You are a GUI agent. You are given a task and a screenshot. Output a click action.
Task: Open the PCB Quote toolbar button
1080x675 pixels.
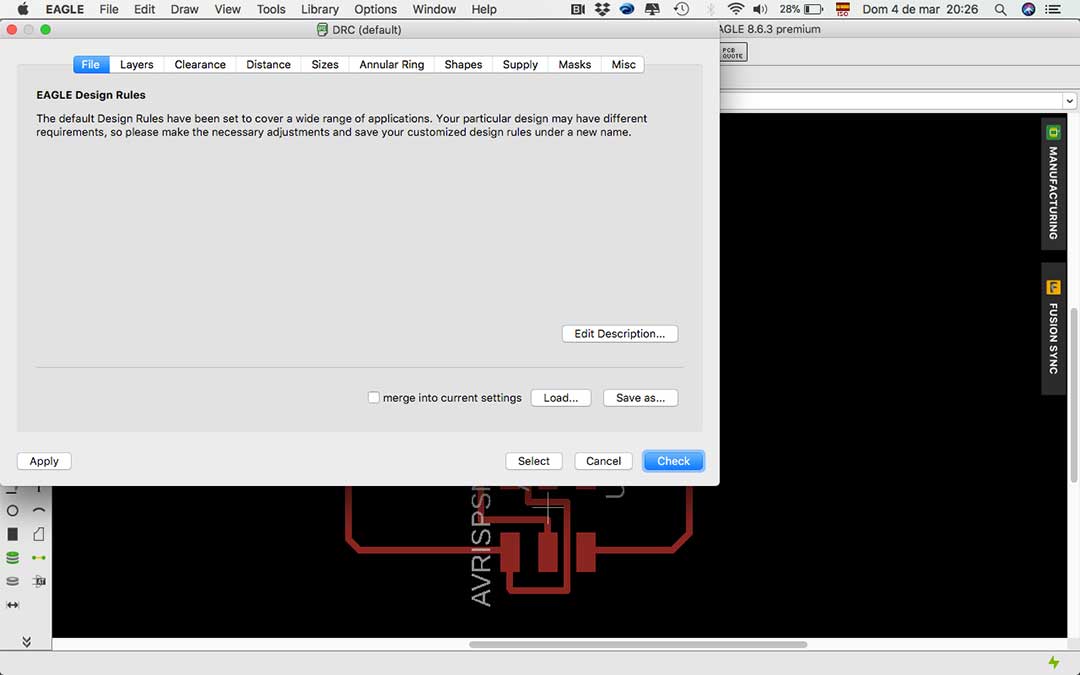[x=733, y=52]
